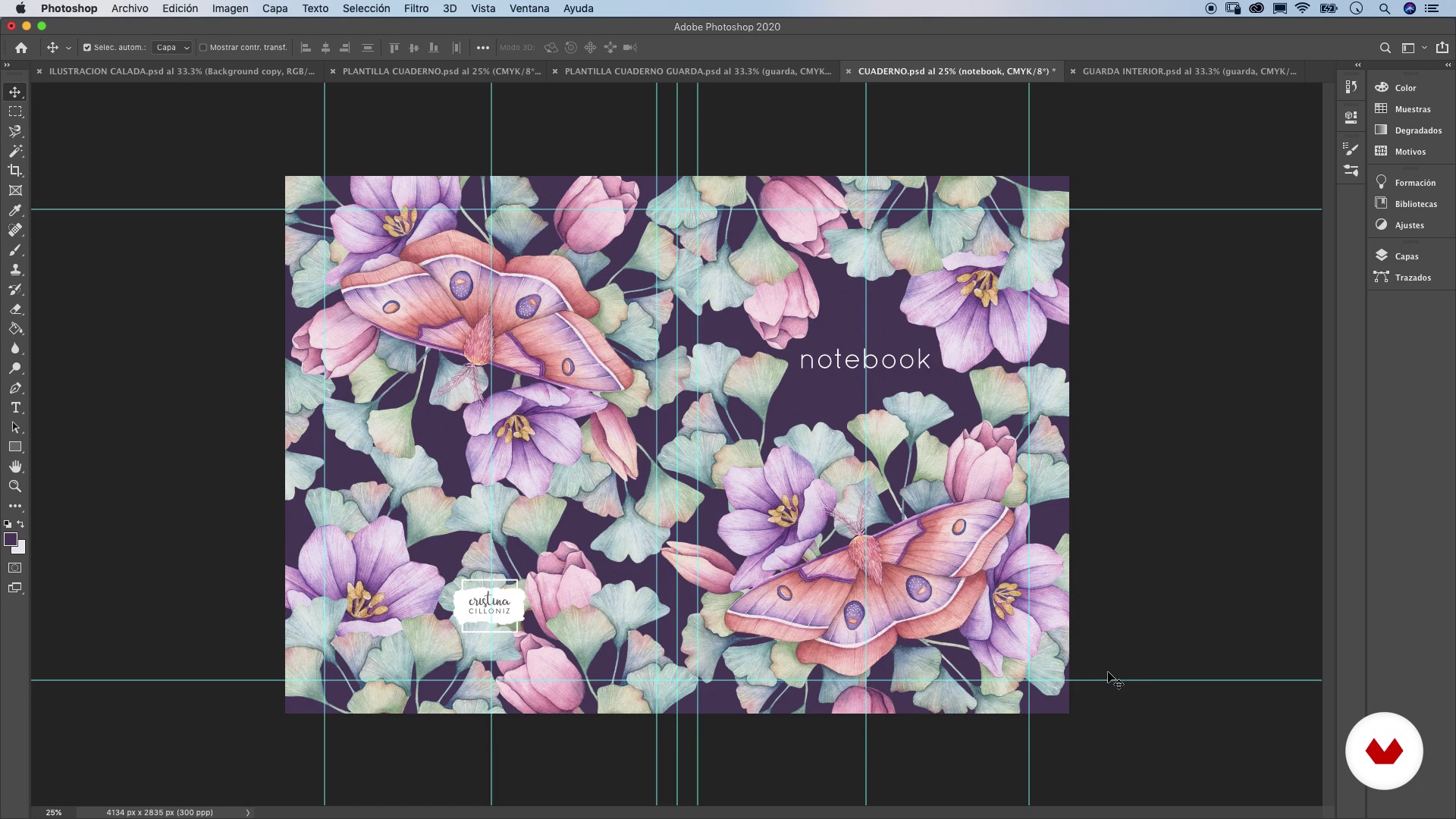
Task: Select the Brush tool
Action: [15, 249]
